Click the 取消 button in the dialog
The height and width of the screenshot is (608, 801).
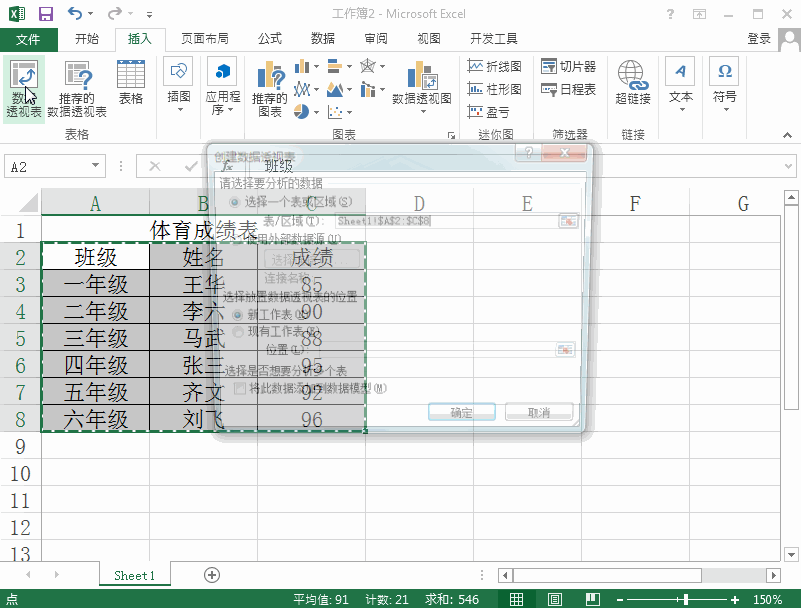(537, 411)
